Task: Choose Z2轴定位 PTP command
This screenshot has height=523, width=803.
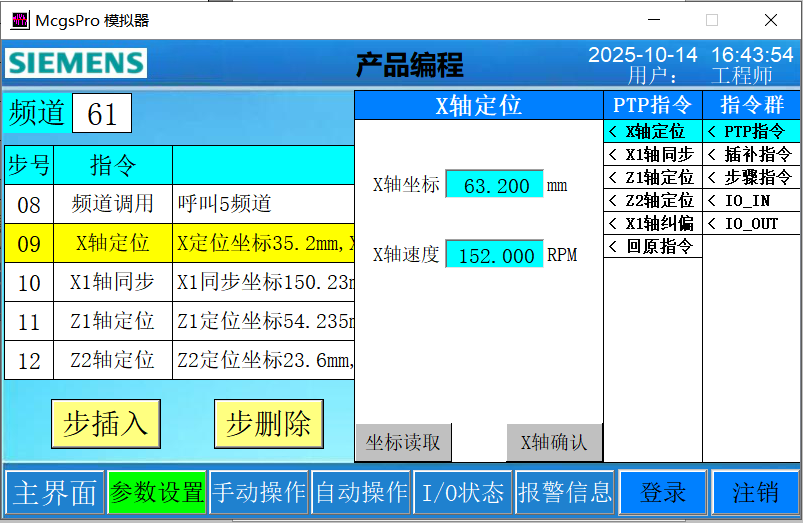Action: click(x=652, y=200)
